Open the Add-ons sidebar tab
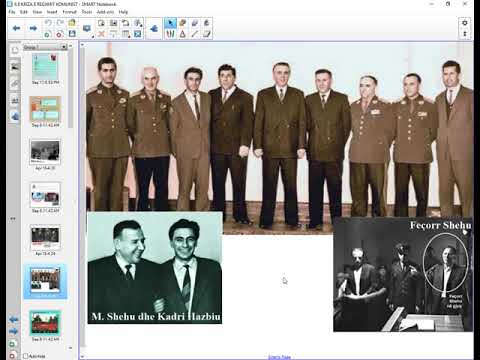 click(x=14, y=116)
